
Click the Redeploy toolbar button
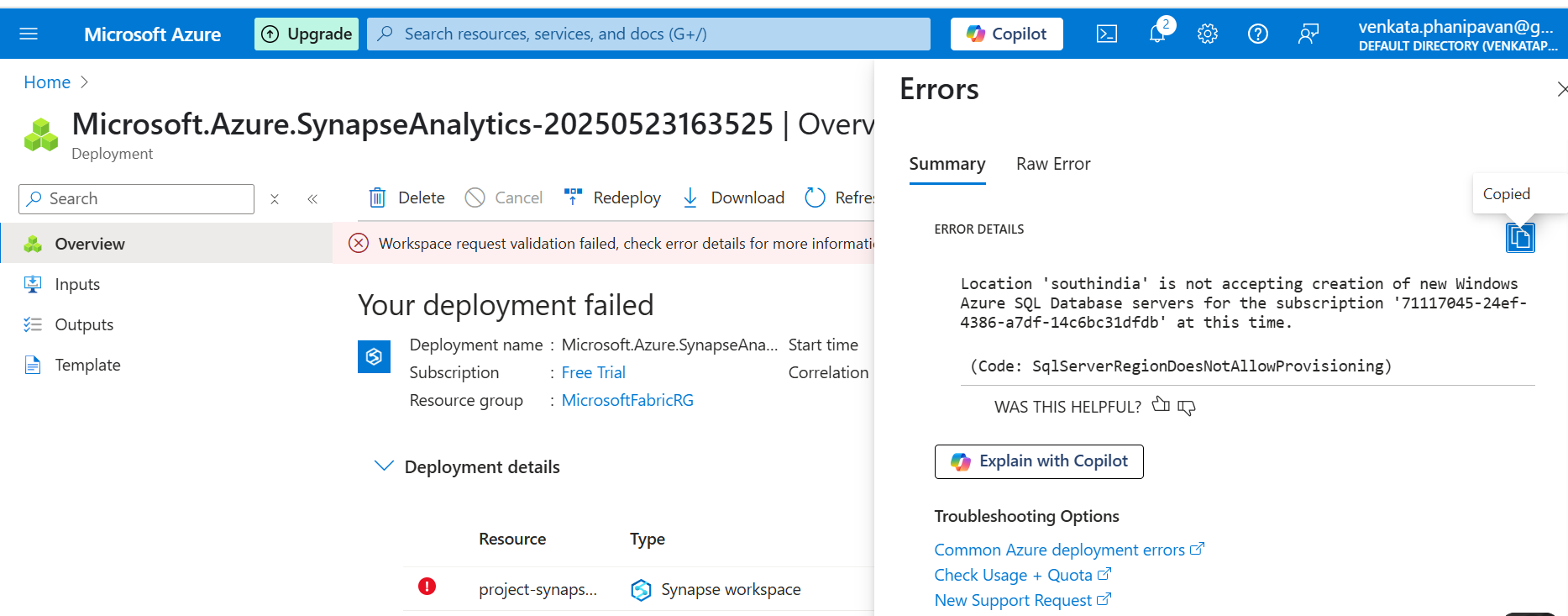point(612,197)
